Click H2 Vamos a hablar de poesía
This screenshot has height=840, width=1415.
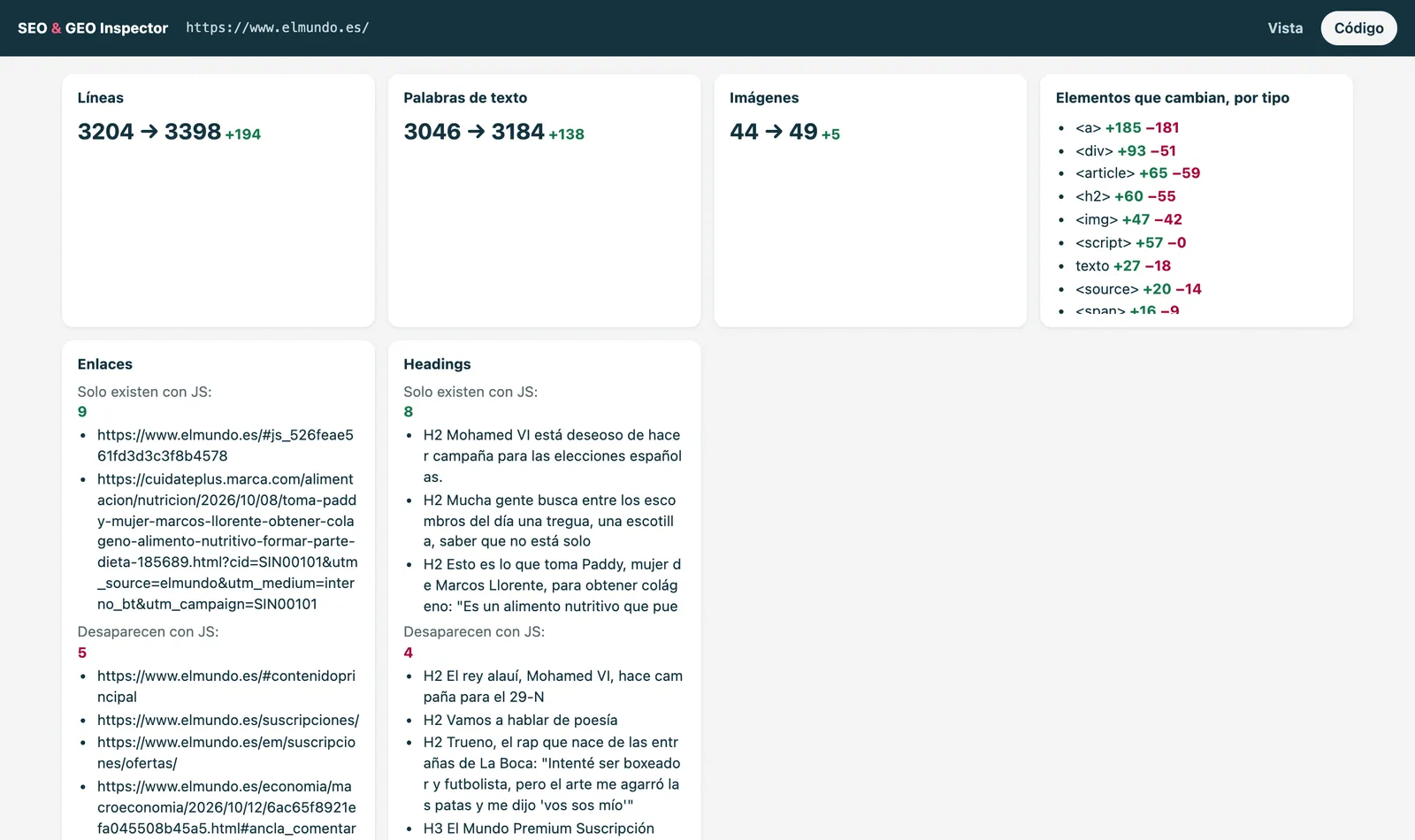pyautogui.click(x=521, y=721)
